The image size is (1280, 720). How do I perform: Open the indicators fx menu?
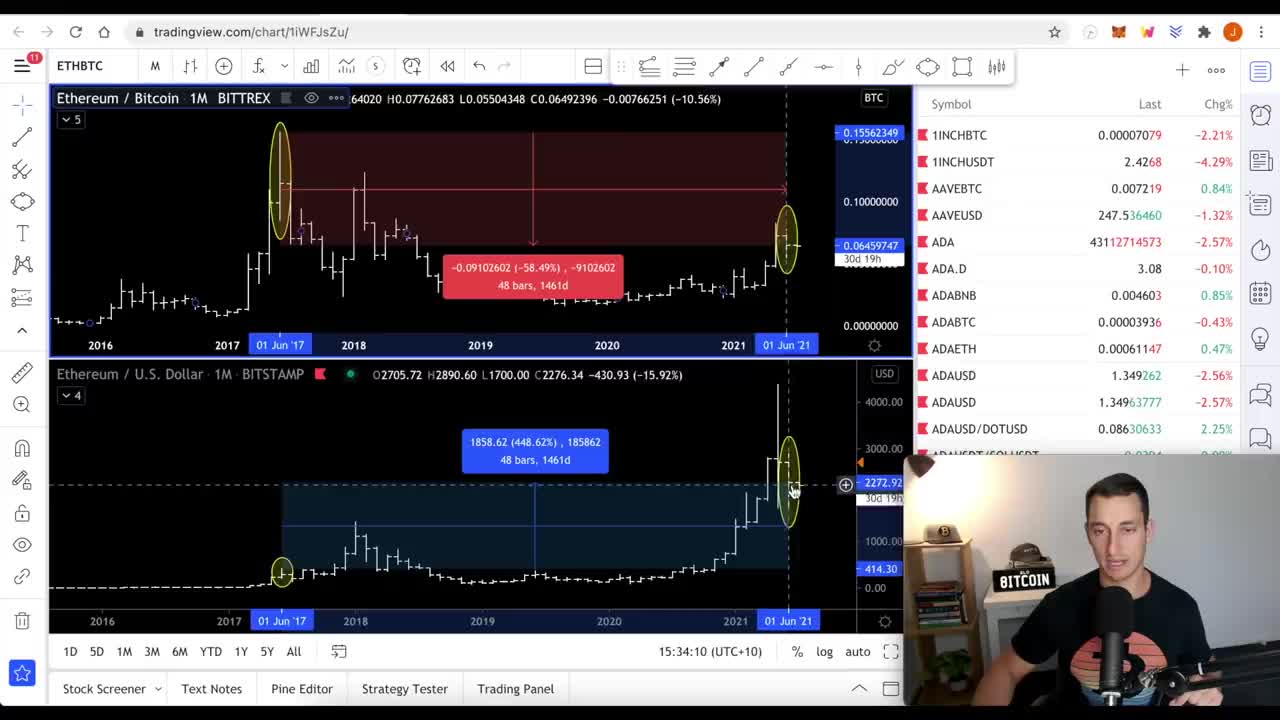point(258,66)
